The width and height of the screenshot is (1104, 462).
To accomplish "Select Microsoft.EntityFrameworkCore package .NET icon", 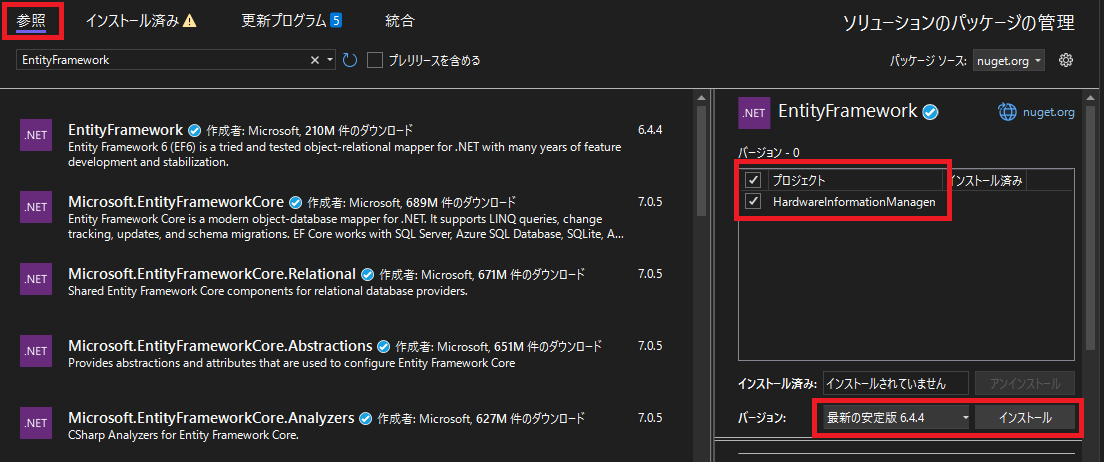I will click(x=36, y=207).
